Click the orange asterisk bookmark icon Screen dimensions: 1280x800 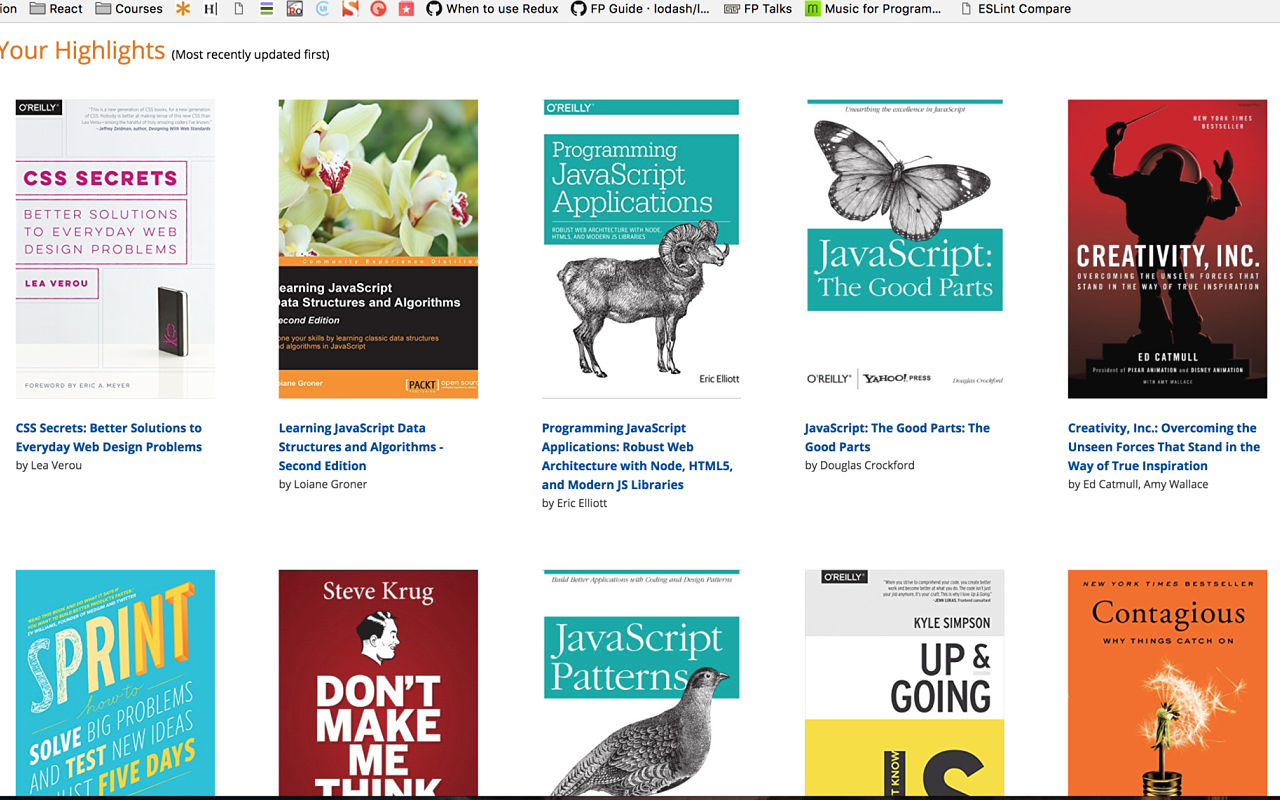[183, 9]
